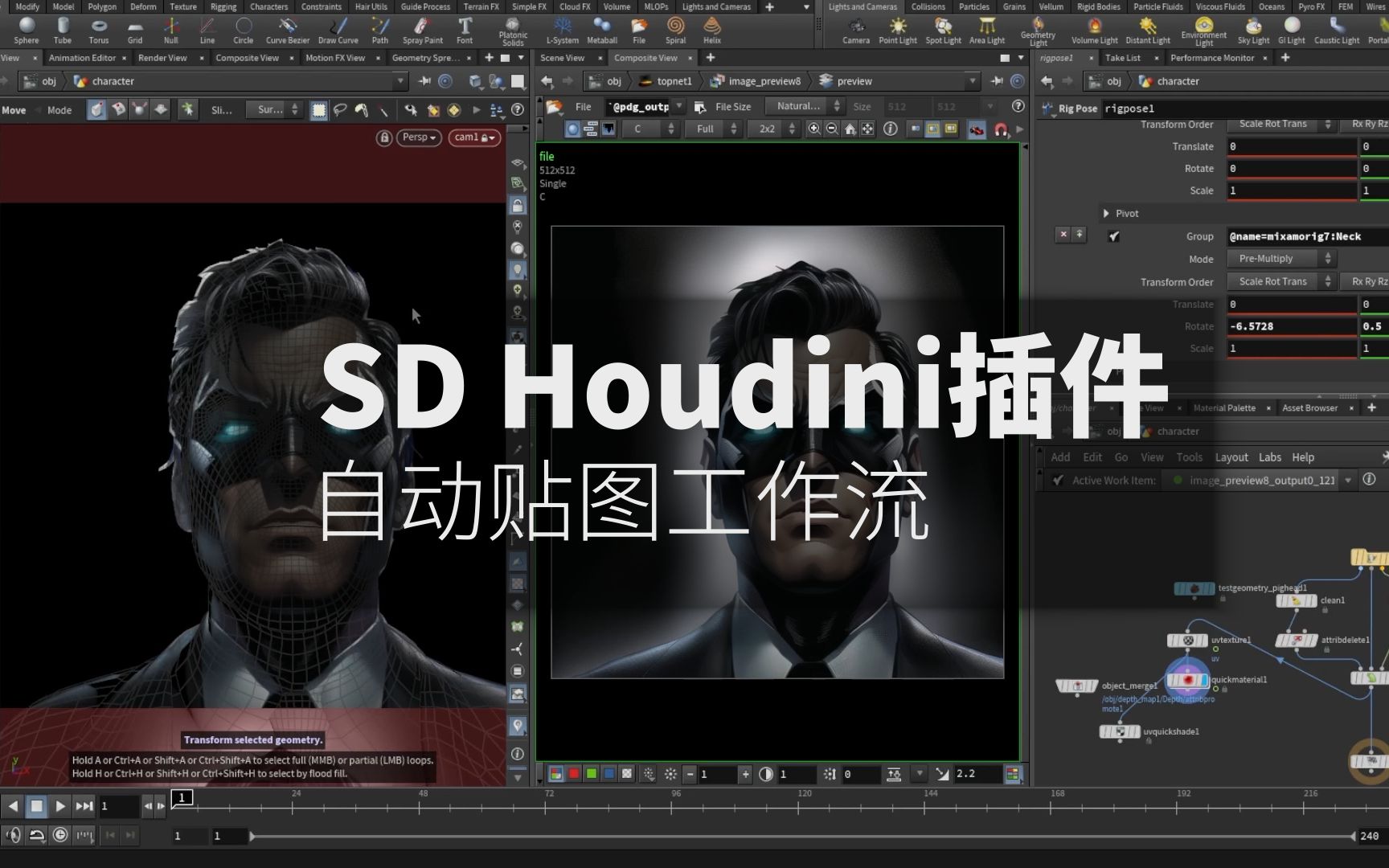Select the Spray Paint tool
This screenshot has height=868, width=1389.
click(422, 31)
